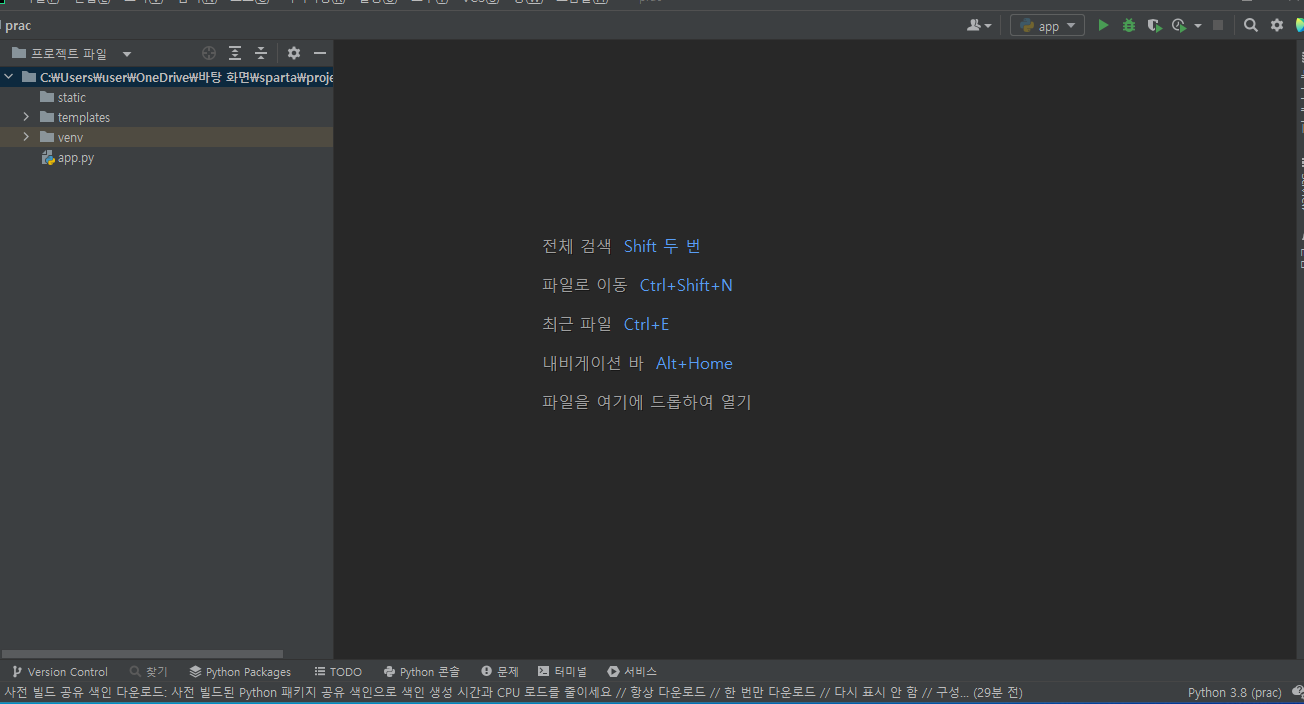Open the Python Packages tool window
Viewport: 1304px width, 704px height.
point(240,672)
